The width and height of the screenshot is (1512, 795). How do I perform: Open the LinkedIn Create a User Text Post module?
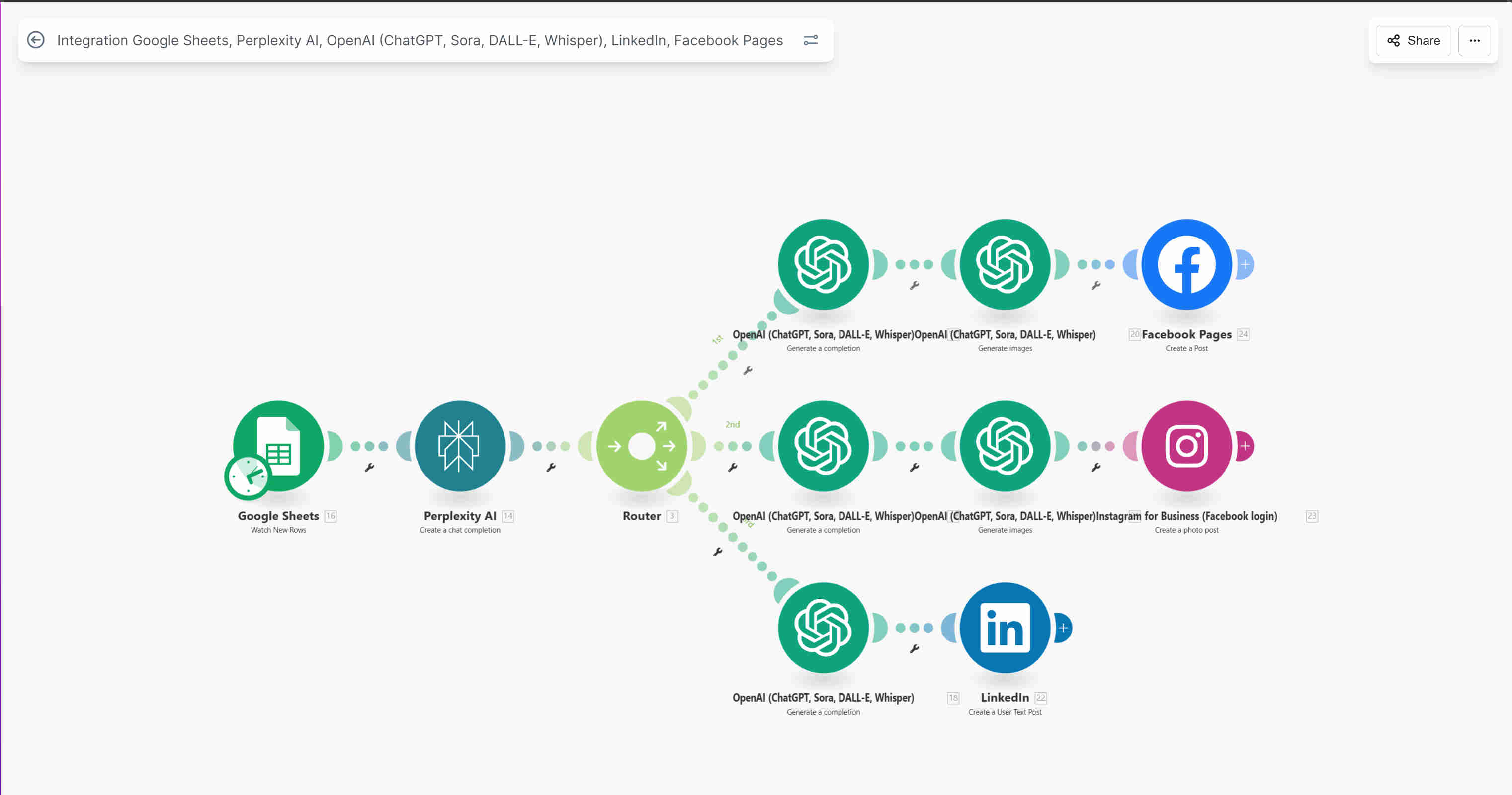click(x=1005, y=628)
